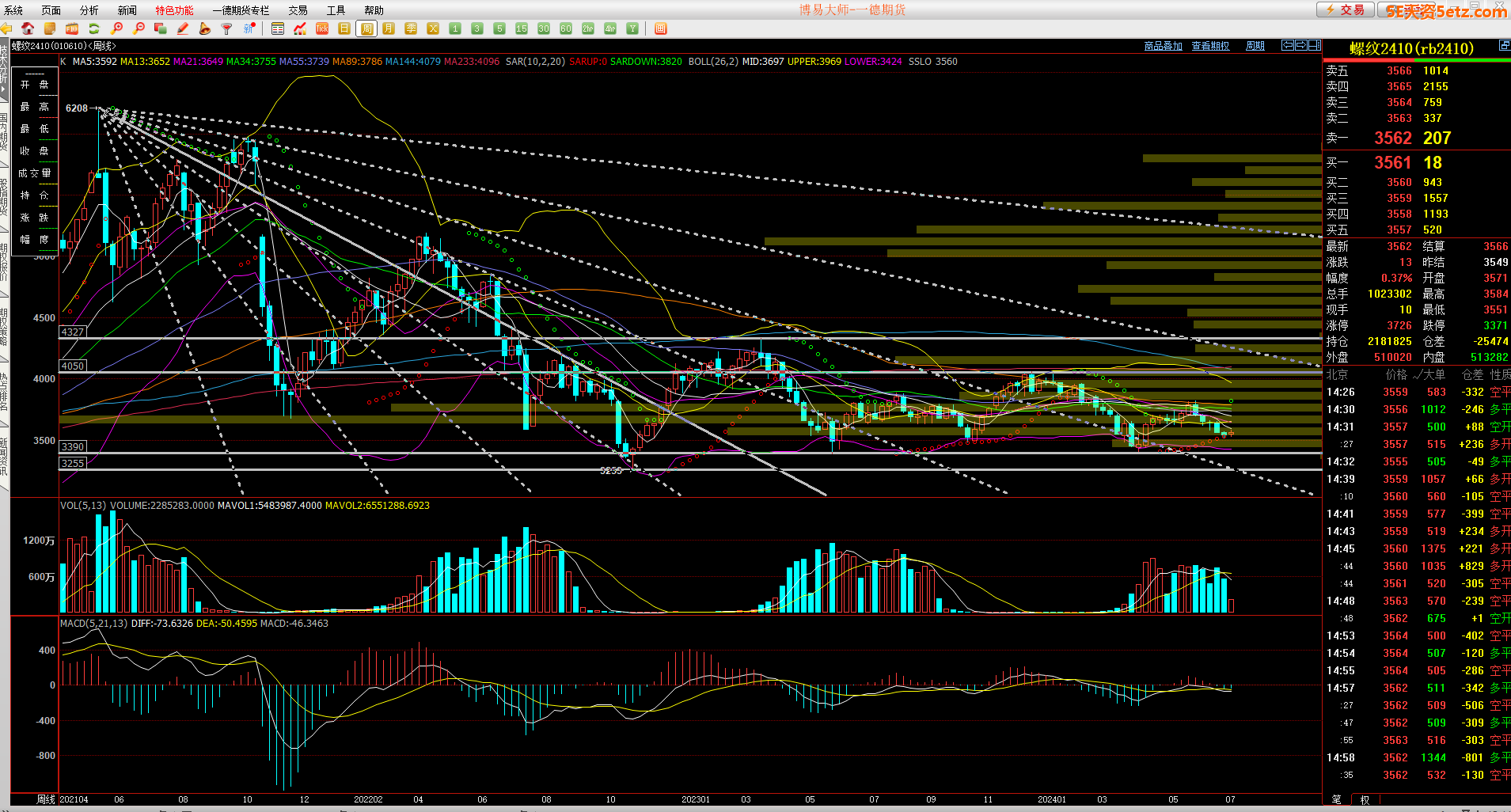The width and height of the screenshot is (1511, 812).
Task: Click the MACD(5,21,13) indicator label
Action: pyautogui.click(x=93, y=623)
